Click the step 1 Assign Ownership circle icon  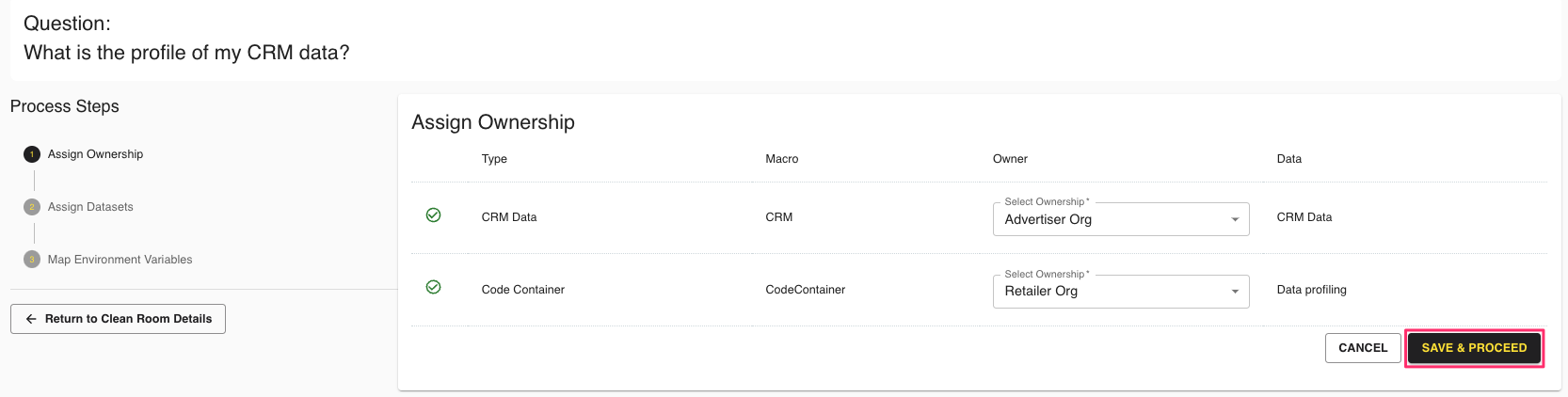coord(32,154)
